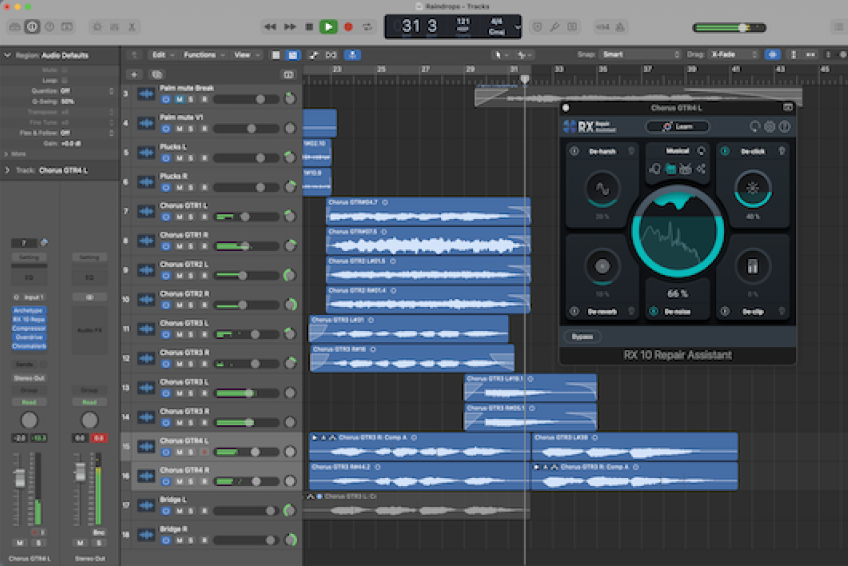
Task: Click the green Play button
Action: coord(328,26)
